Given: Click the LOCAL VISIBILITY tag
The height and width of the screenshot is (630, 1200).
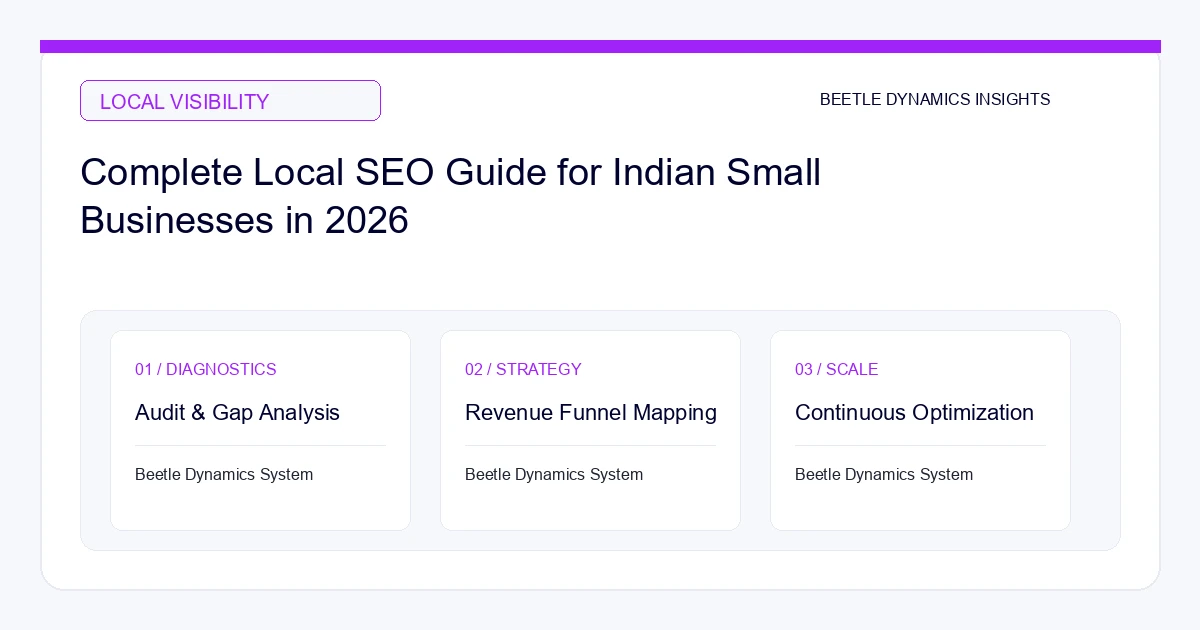Looking at the screenshot, I should tap(230, 101).
